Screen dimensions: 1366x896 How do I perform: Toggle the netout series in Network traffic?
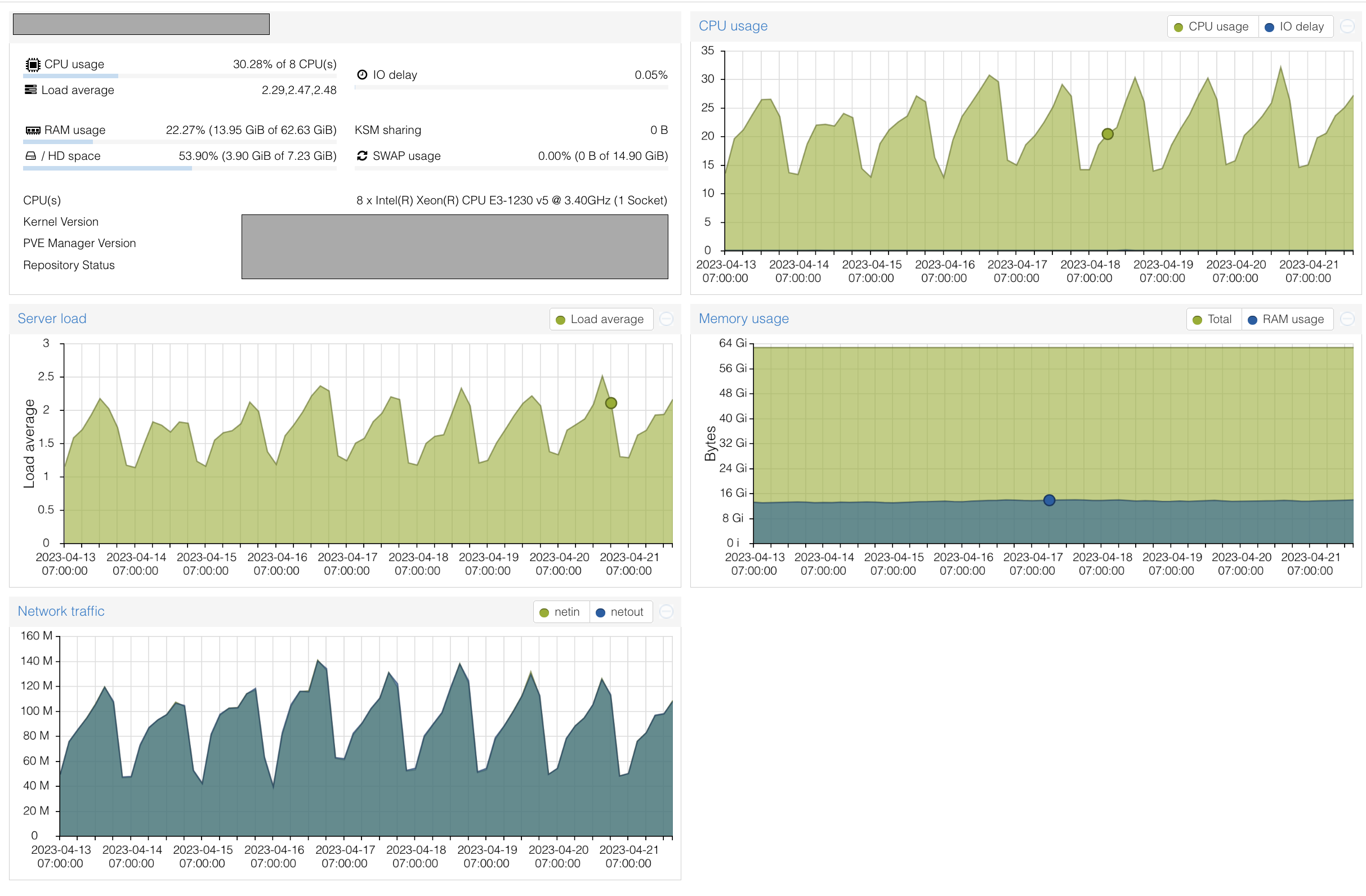coord(621,611)
